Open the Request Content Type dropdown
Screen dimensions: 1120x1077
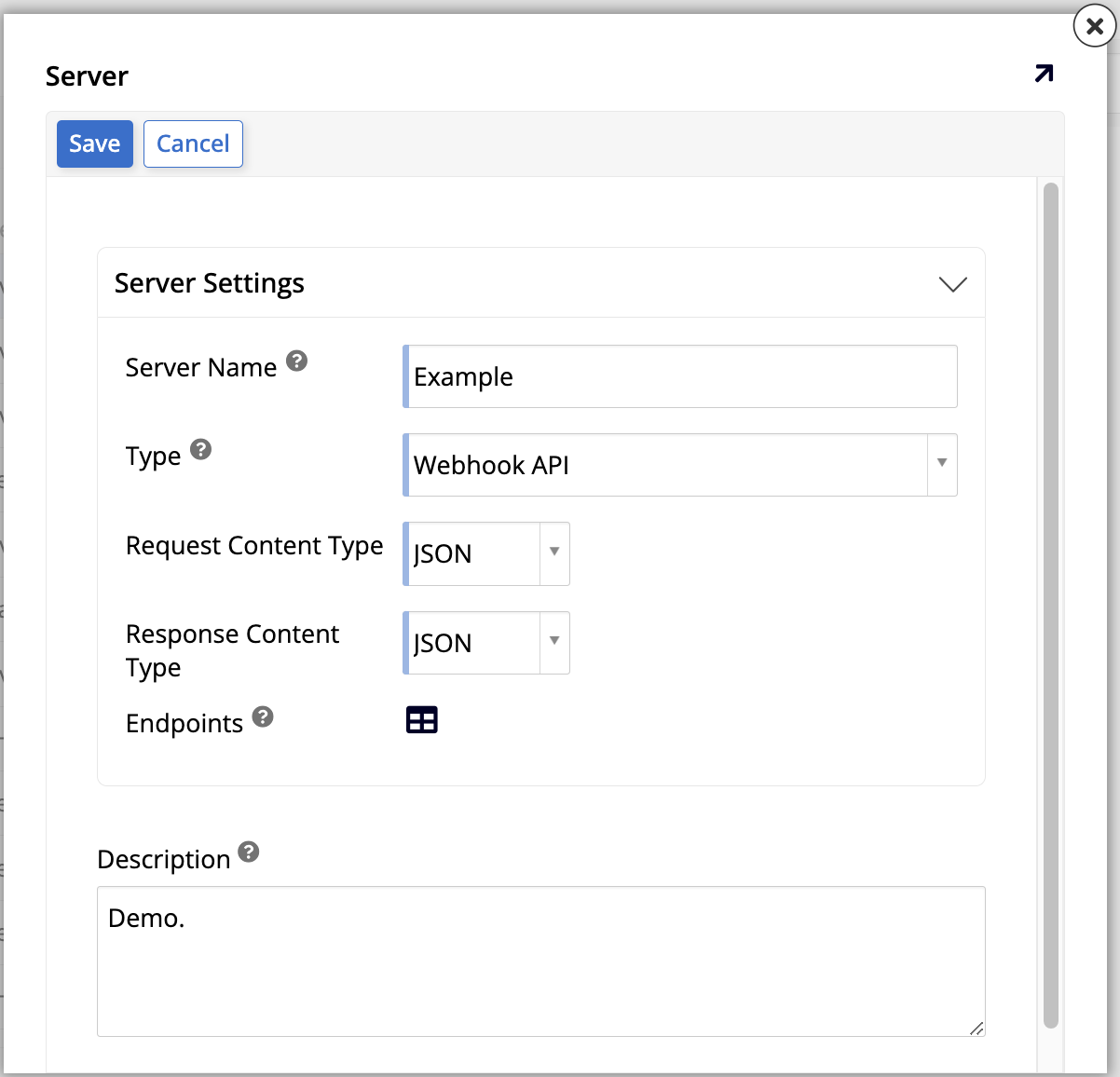click(x=553, y=553)
